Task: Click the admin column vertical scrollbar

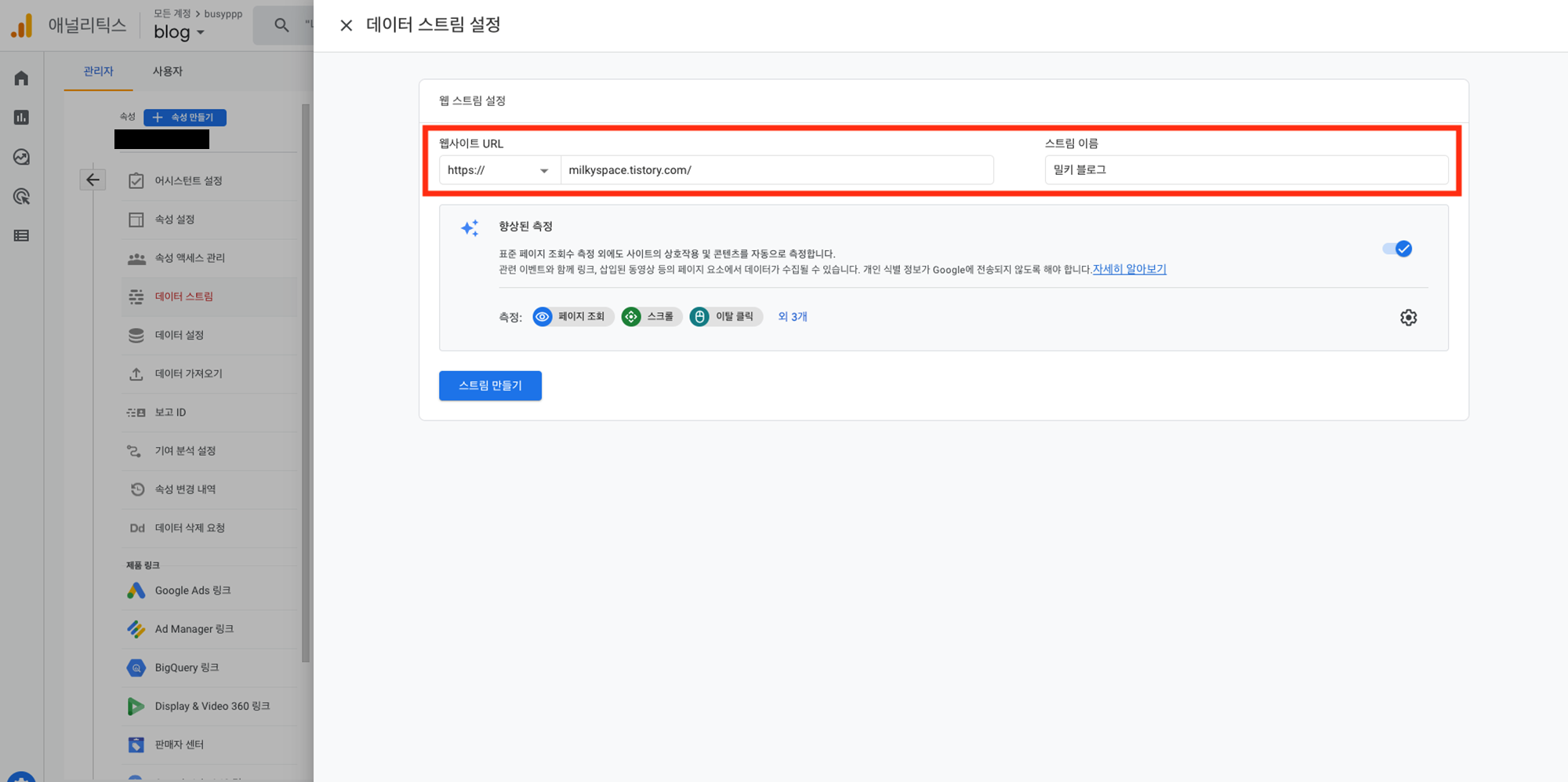Action: [306, 383]
